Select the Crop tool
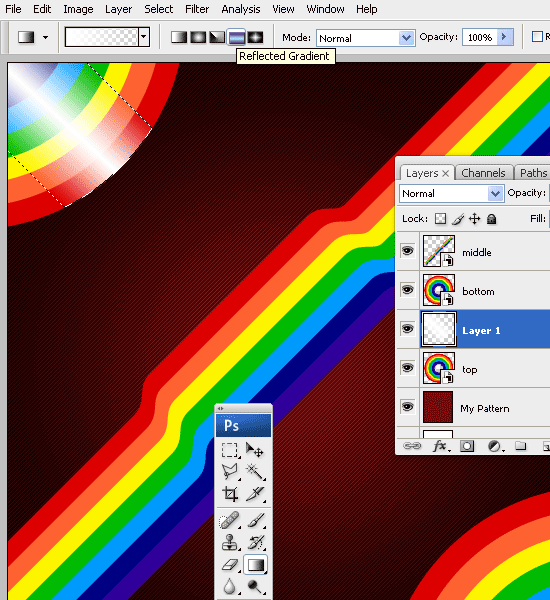 [x=230, y=494]
